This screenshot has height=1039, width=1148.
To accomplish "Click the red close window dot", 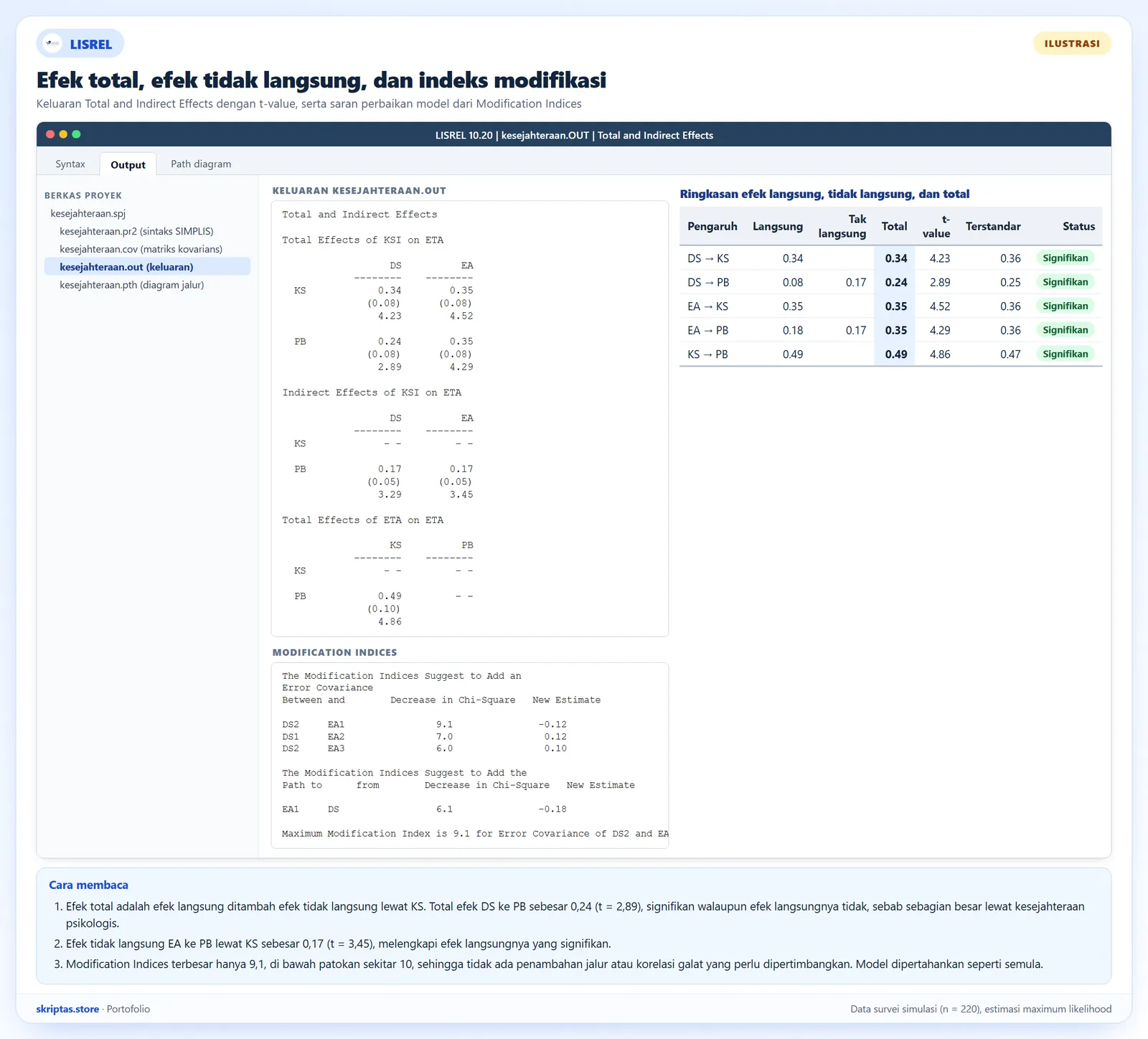I will (50, 134).
